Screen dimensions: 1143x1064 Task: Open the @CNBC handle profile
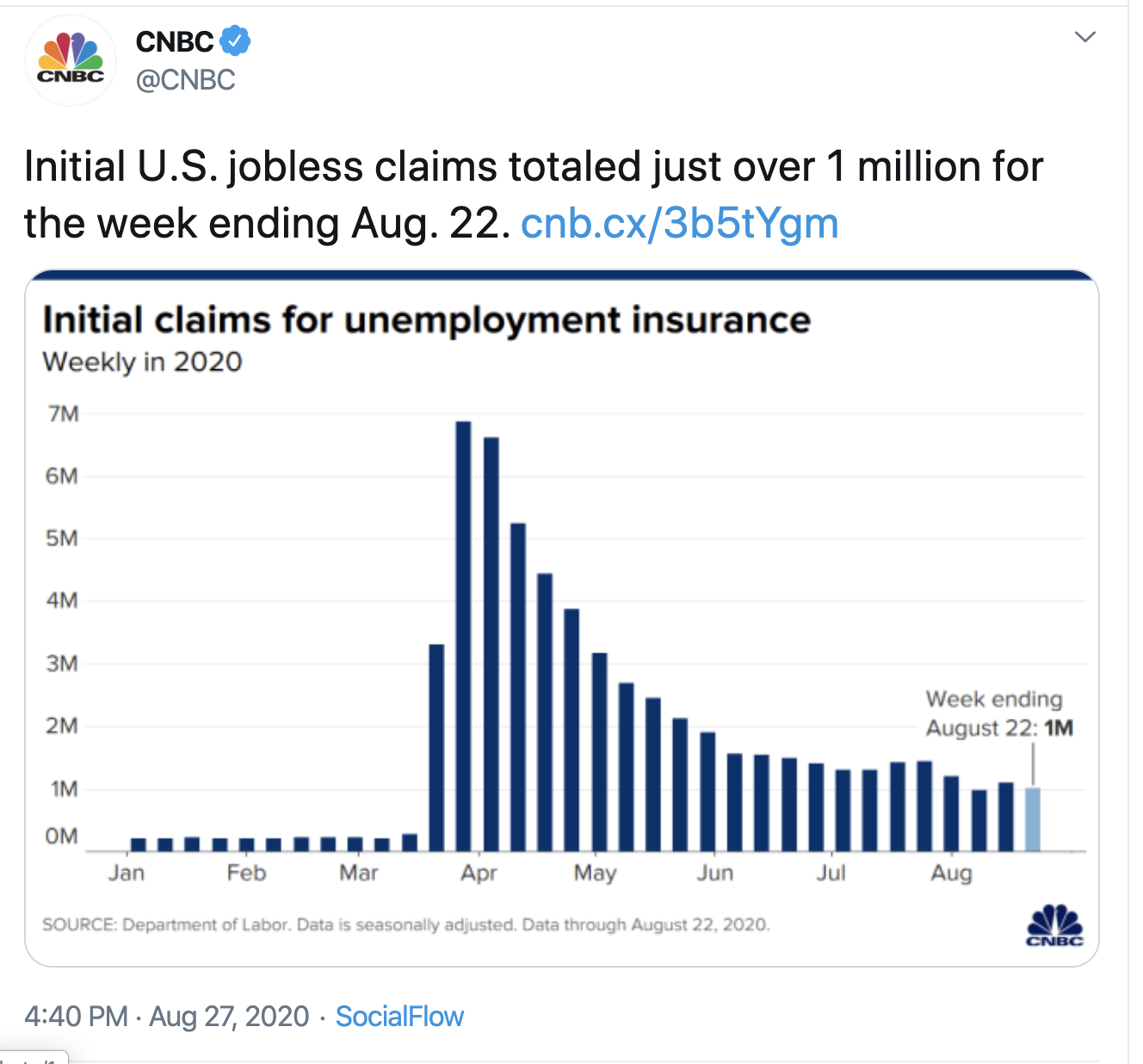[x=186, y=80]
